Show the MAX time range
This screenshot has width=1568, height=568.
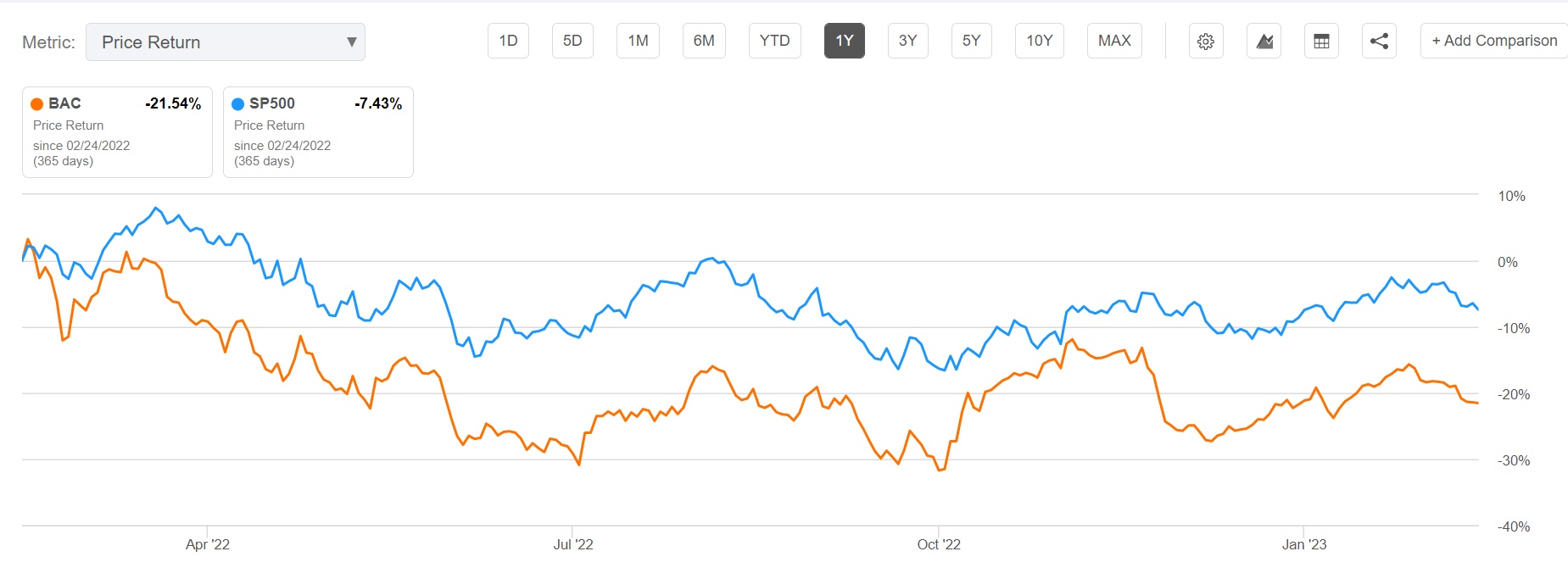click(x=1114, y=41)
